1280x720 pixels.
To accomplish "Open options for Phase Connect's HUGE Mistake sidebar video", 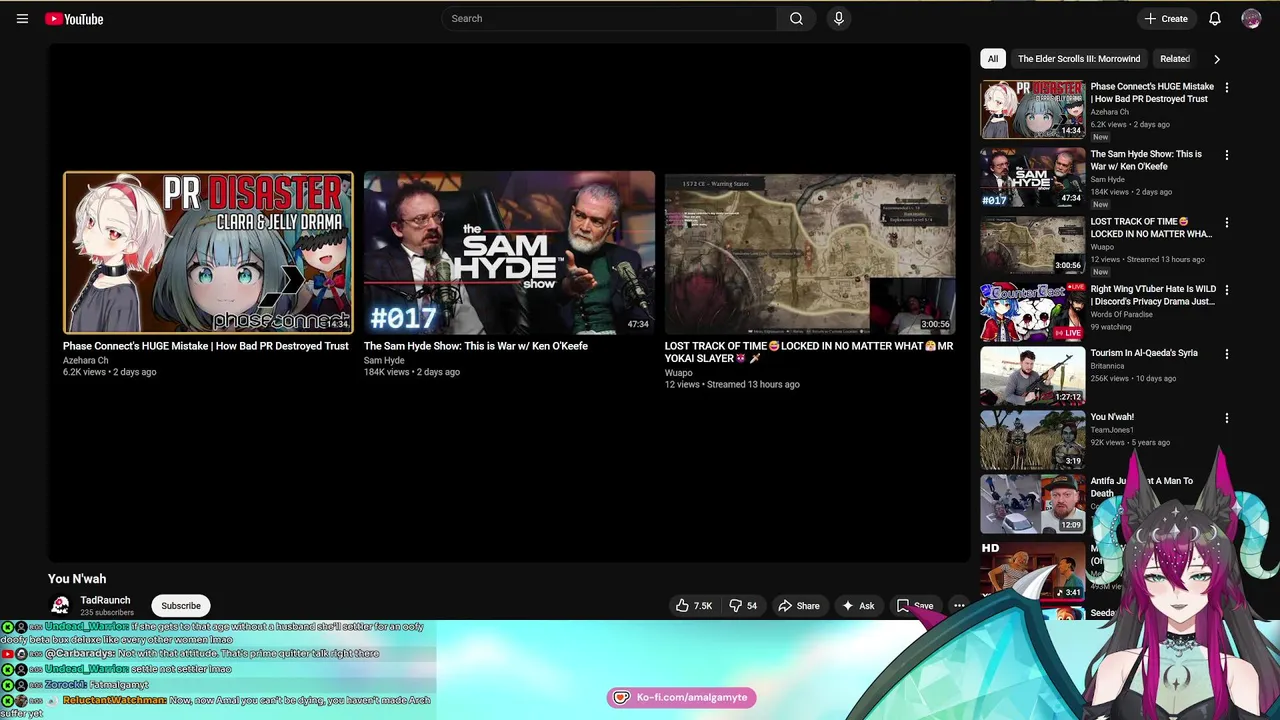I will (1226, 87).
